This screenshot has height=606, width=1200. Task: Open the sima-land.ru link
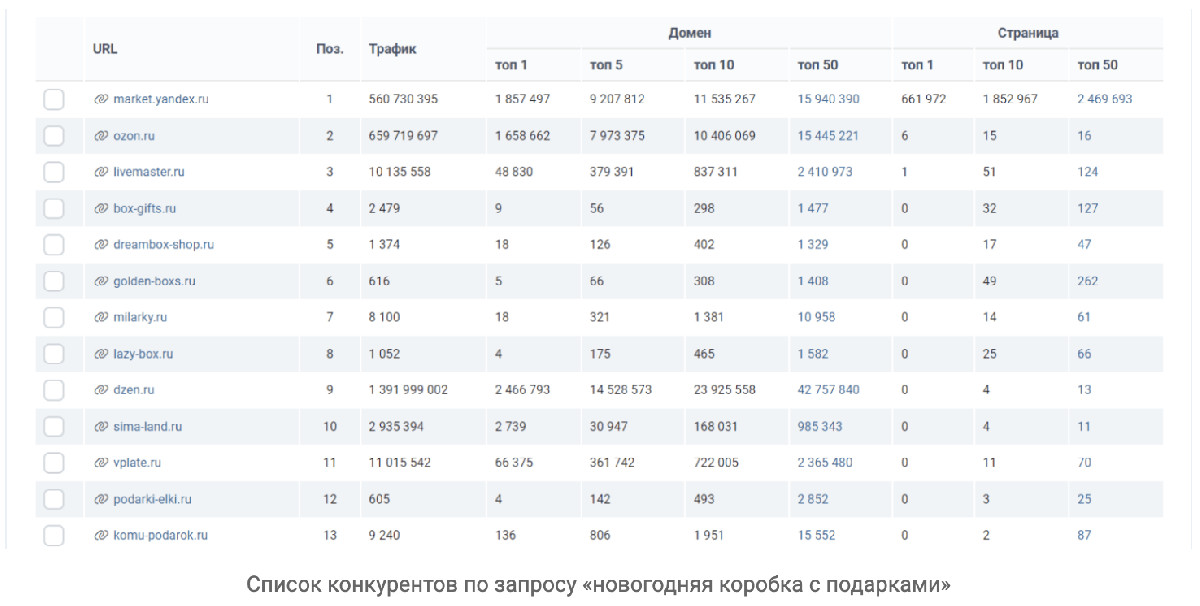[x=148, y=426]
